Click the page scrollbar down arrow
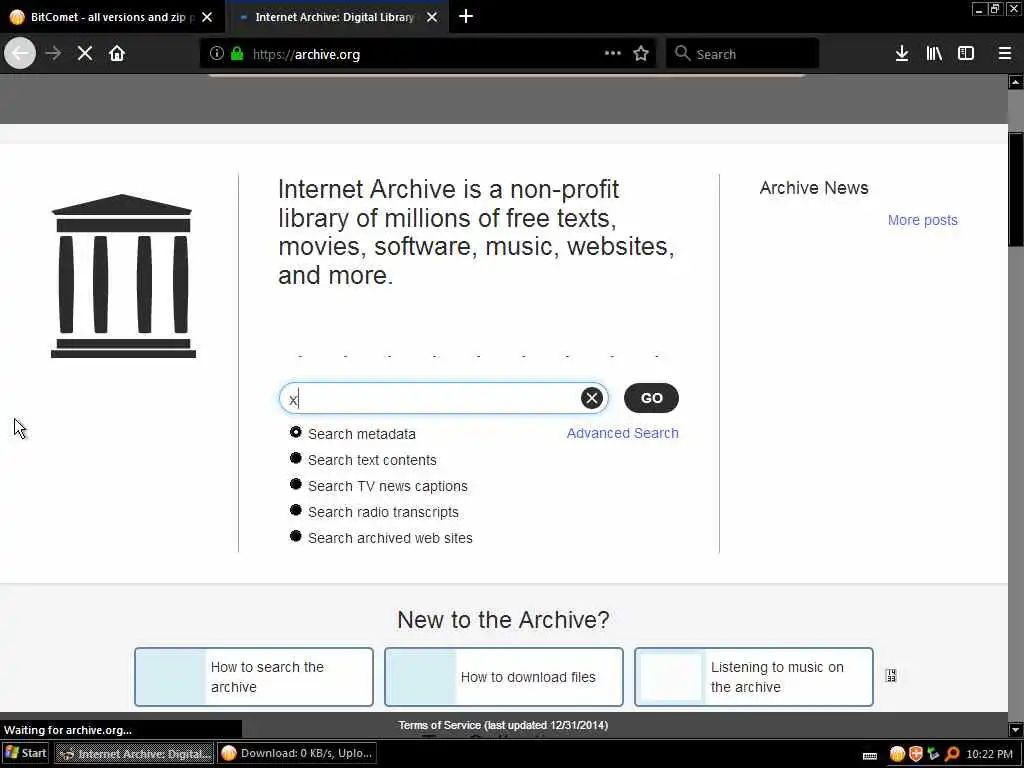The width and height of the screenshot is (1024, 768). point(1016,729)
